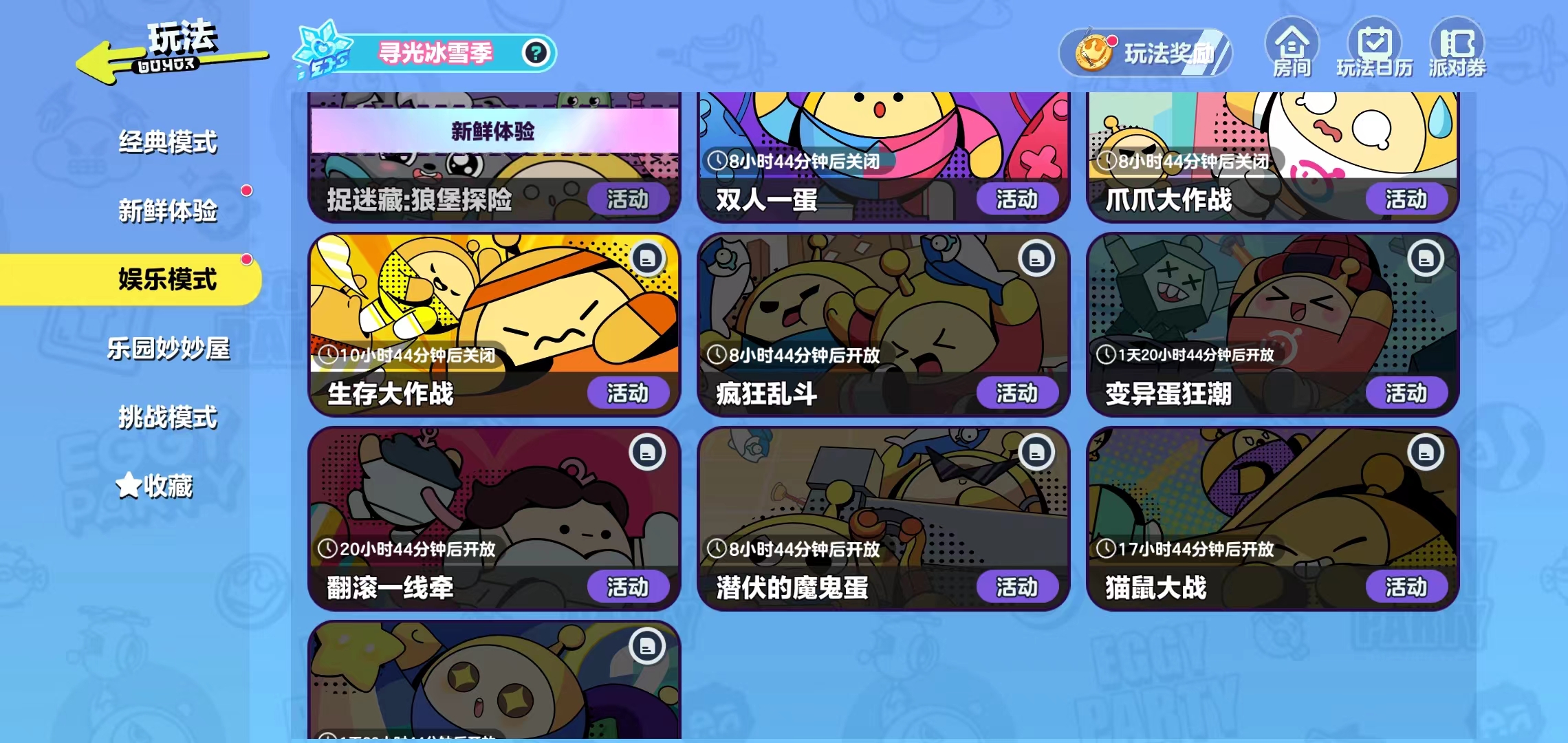Tap details icon on 猫鼠大战 card

1426,453
